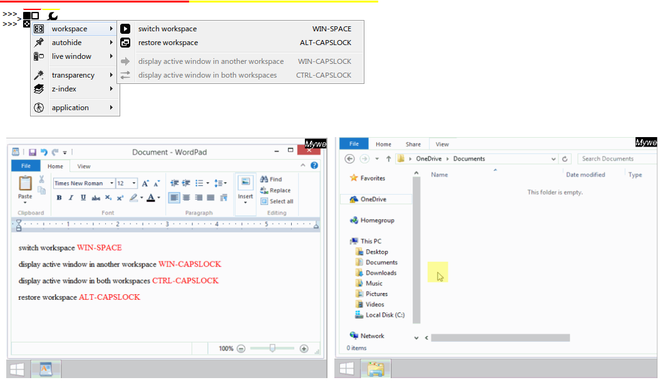Toggle strikethrough formatting
This screenshot has height=385, width=665.
tap(96, 198)
